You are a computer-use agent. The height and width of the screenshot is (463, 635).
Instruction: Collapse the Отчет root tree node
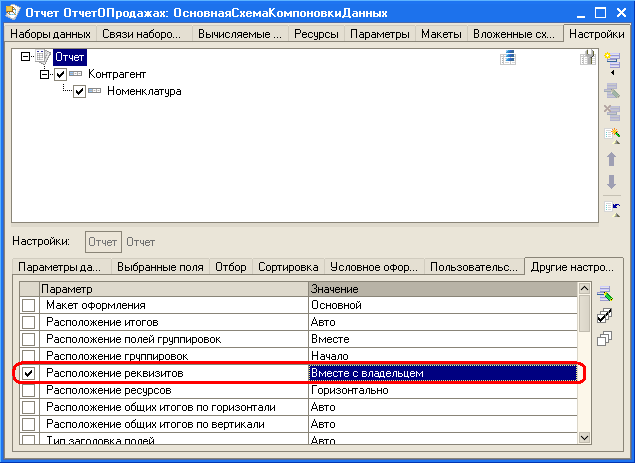click(24, 58)
